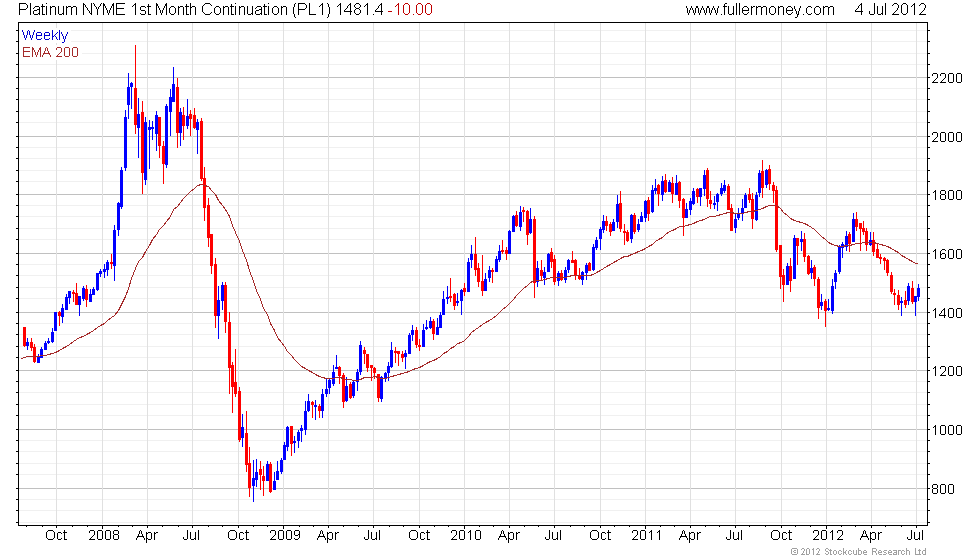The width and height of the screenshot is (980, 560).
Task: Click the 1200 price axis label
Action: (946, 371)
